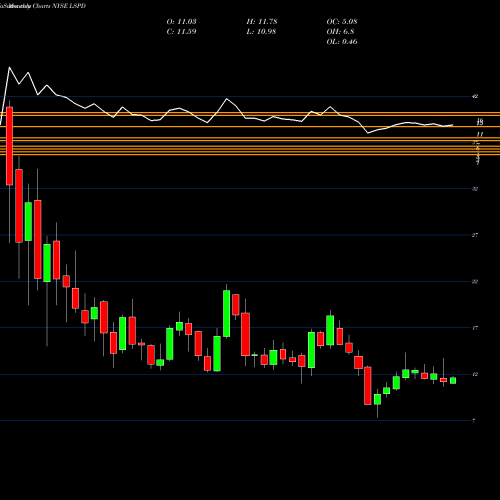Click the price axis label '32'

(475, 189)
